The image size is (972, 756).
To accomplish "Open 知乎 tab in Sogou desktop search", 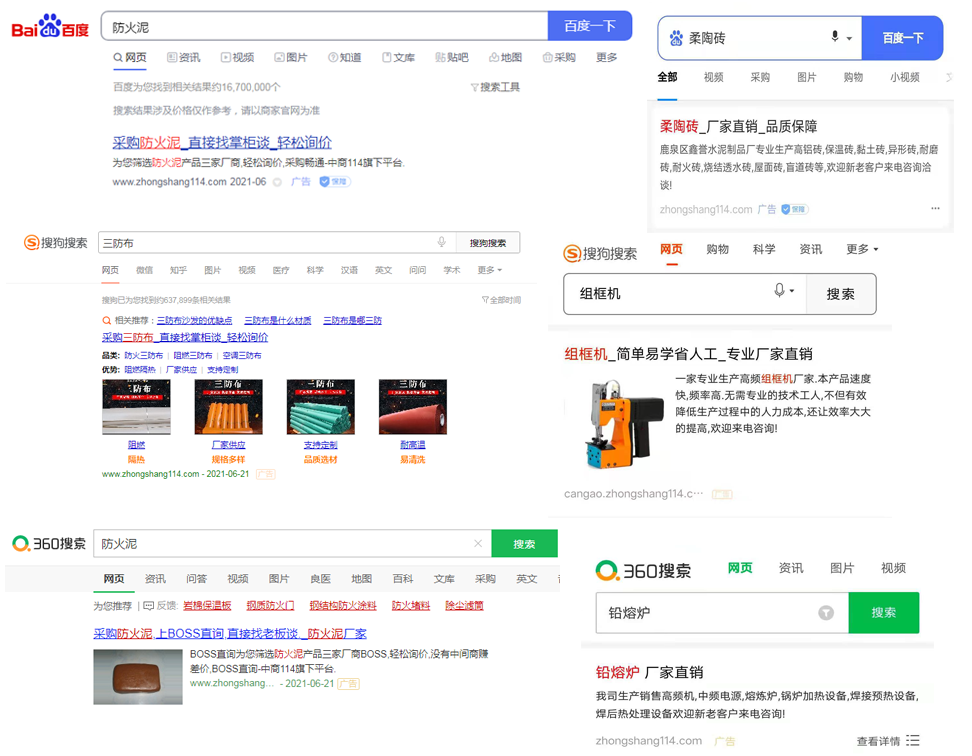I will (x=179, y=270).
